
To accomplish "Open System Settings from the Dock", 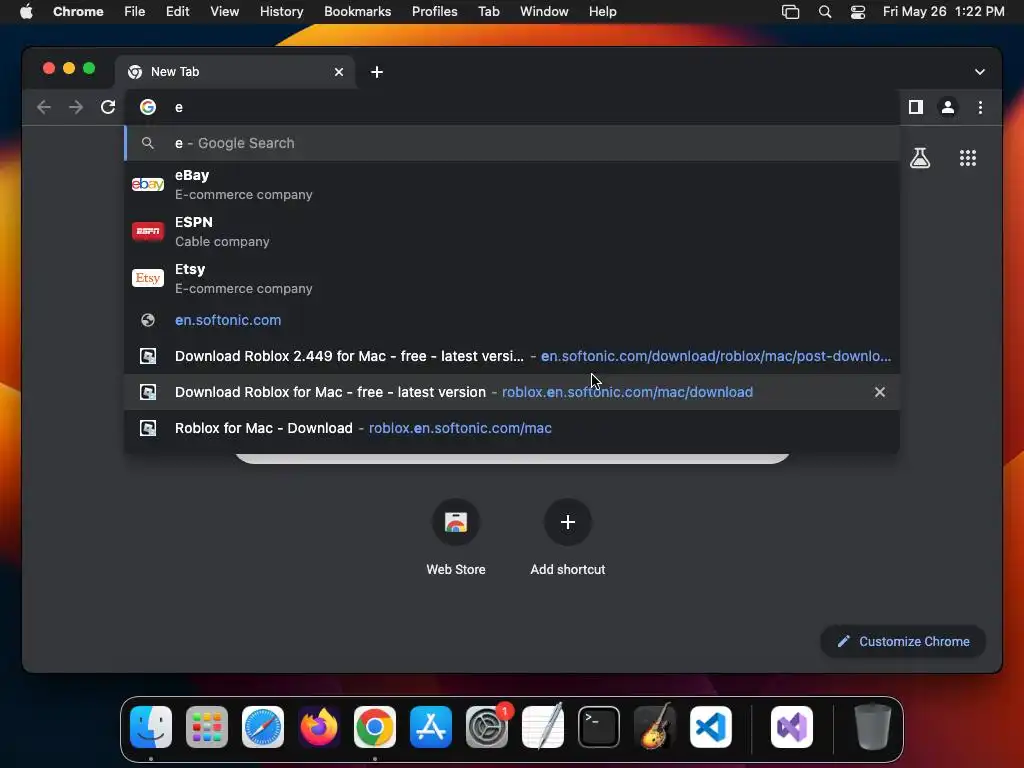I will coord(487,727).
